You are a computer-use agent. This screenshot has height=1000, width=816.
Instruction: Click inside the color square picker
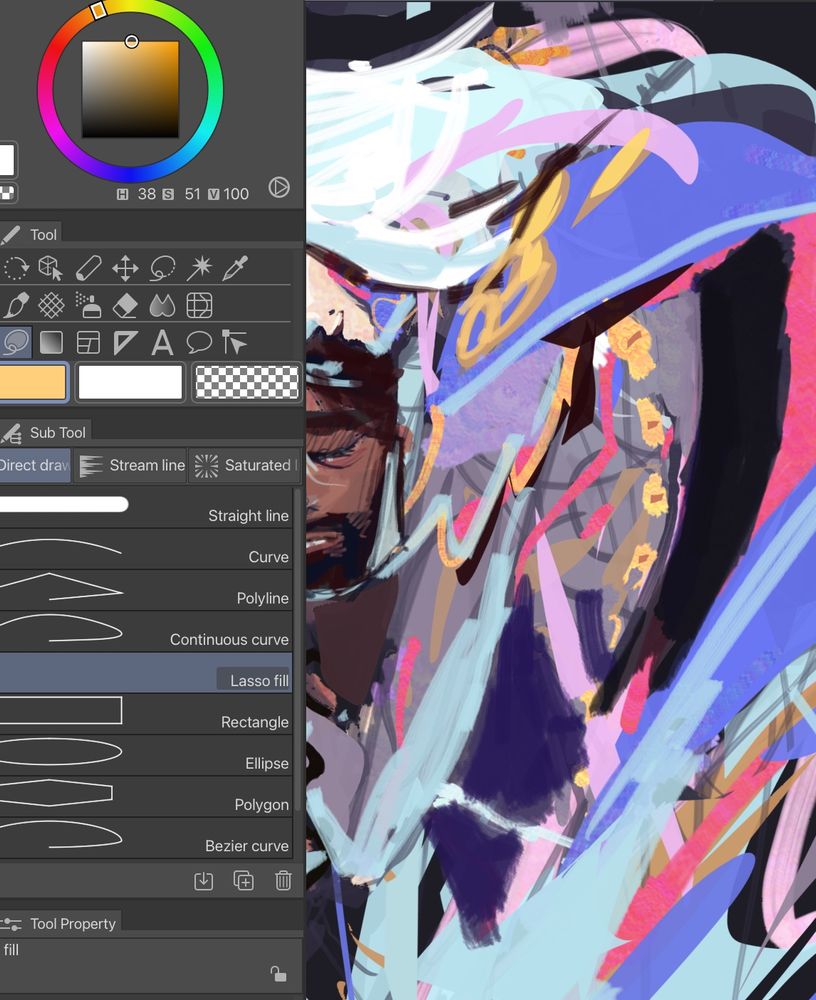click(x=130, y=89)
